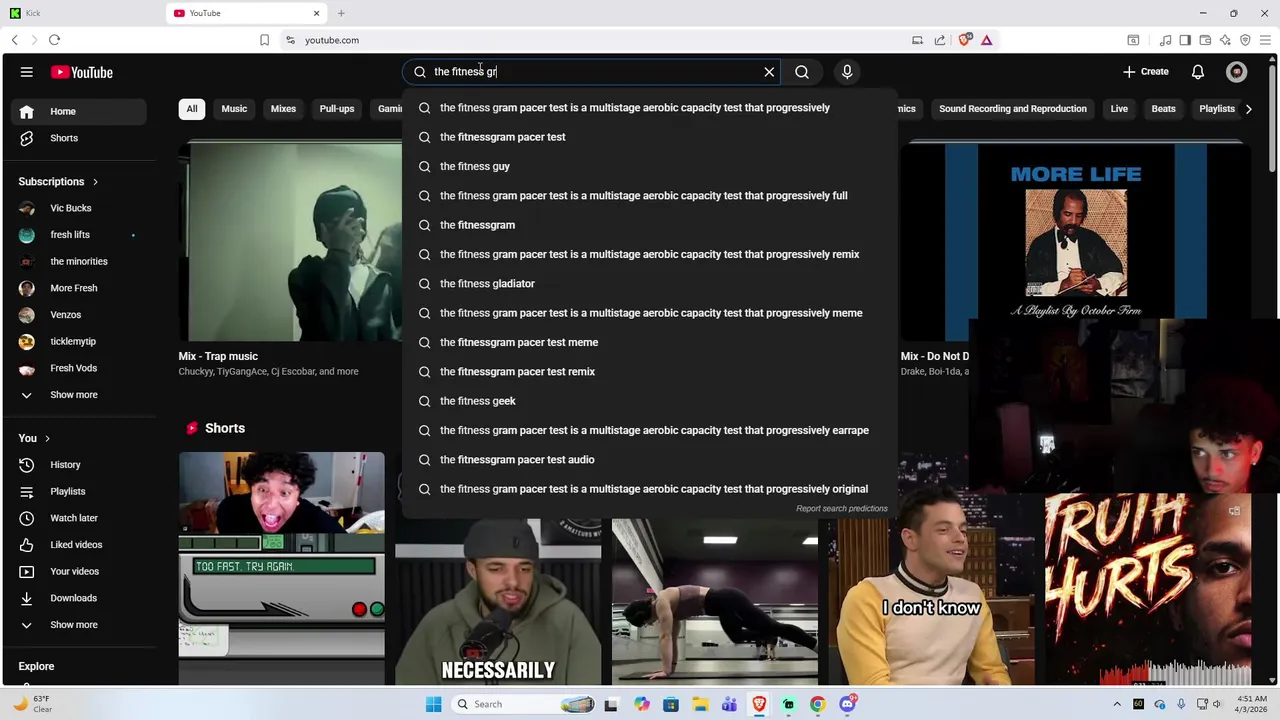Select Sound Recording and Reproduction chip

click(x=1012, y=109)
